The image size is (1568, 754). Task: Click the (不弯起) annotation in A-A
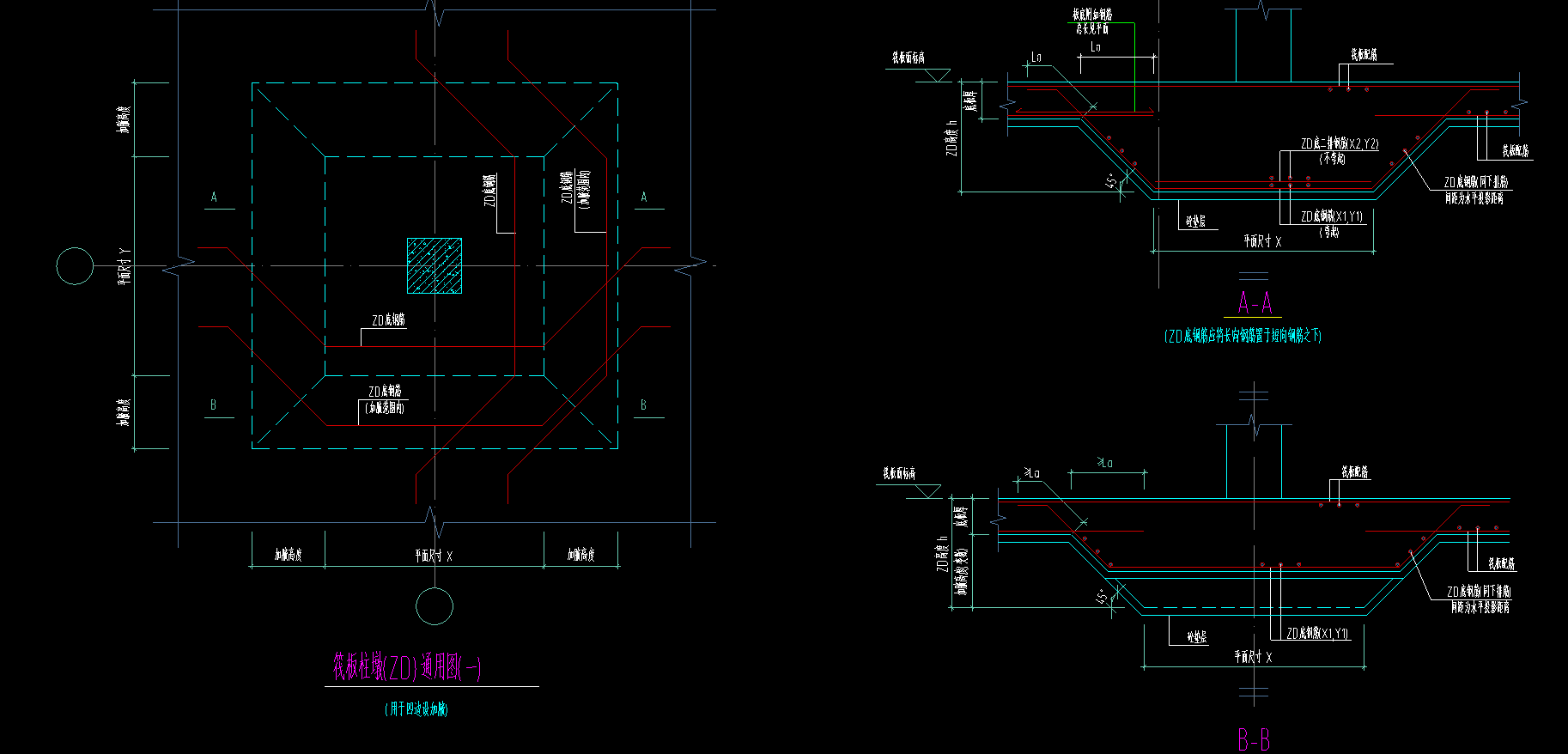click(1332, 159)
